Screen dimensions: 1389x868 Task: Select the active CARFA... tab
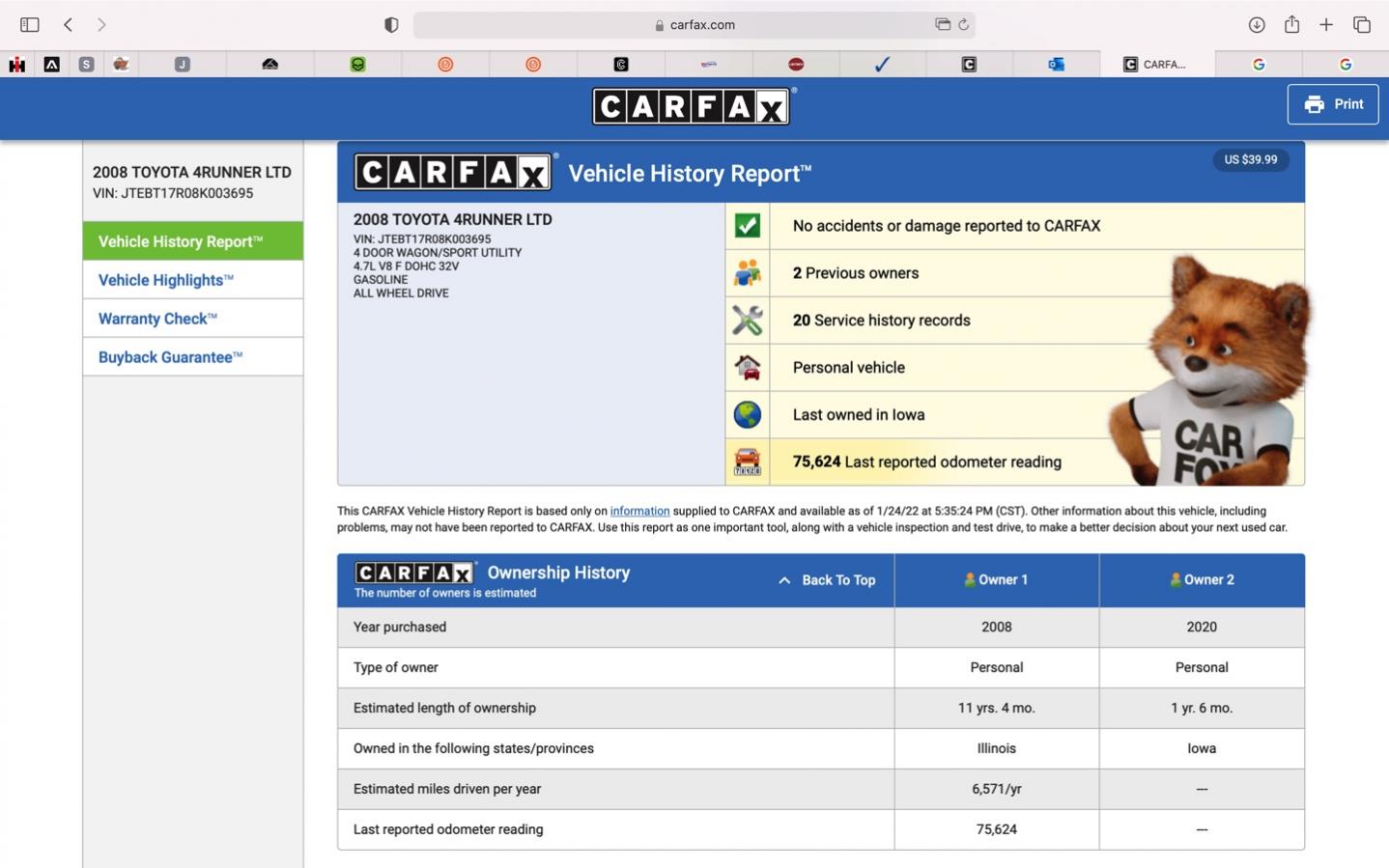(x=1156, y=64)
